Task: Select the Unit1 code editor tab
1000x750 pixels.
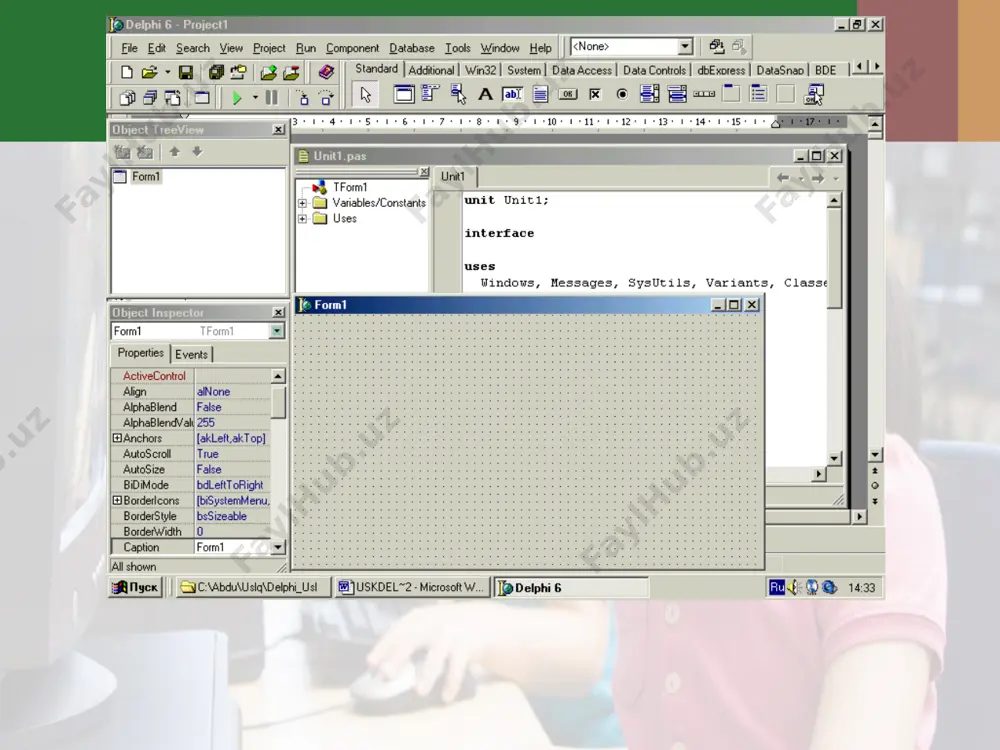Action: point(453,177)
